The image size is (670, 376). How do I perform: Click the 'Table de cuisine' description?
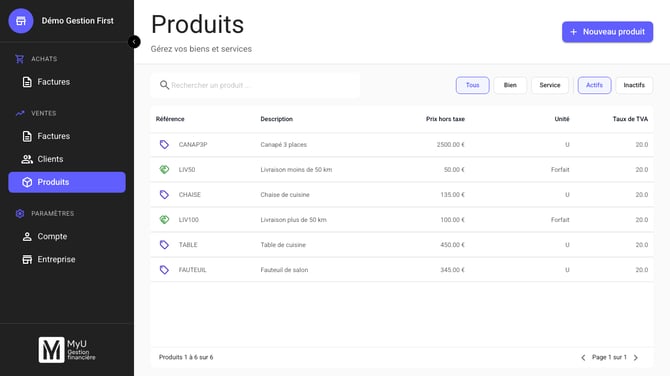click(x=283, y=245)
